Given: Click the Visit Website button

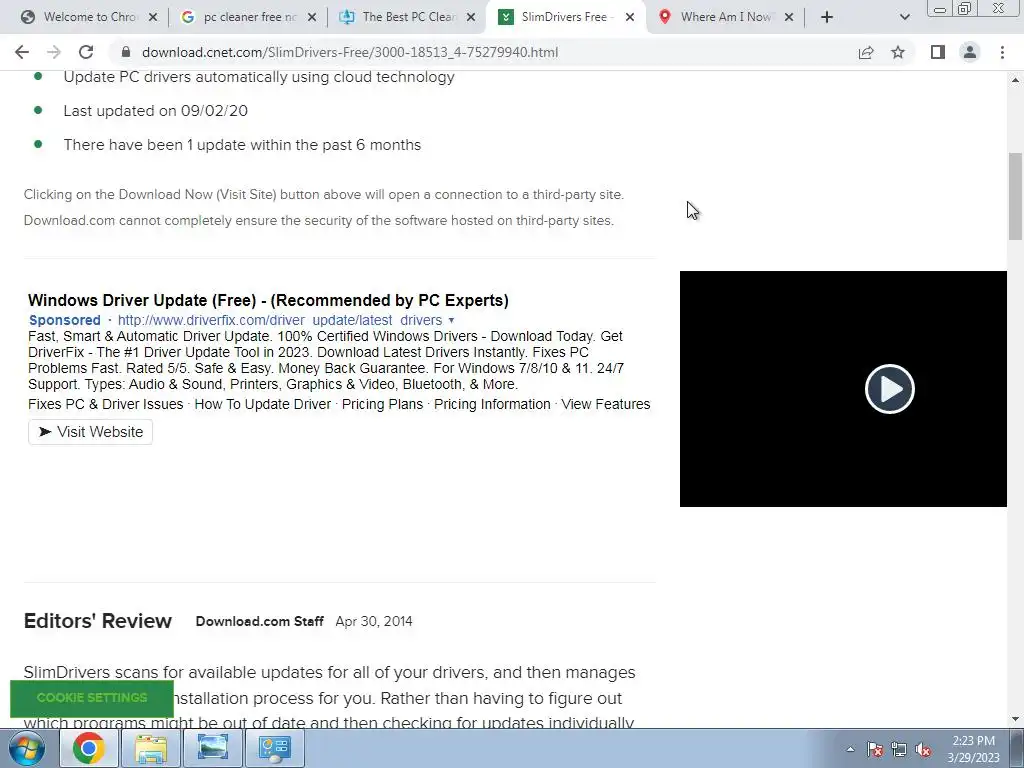Looking at the screenshot, I should (x=90, y=432).
